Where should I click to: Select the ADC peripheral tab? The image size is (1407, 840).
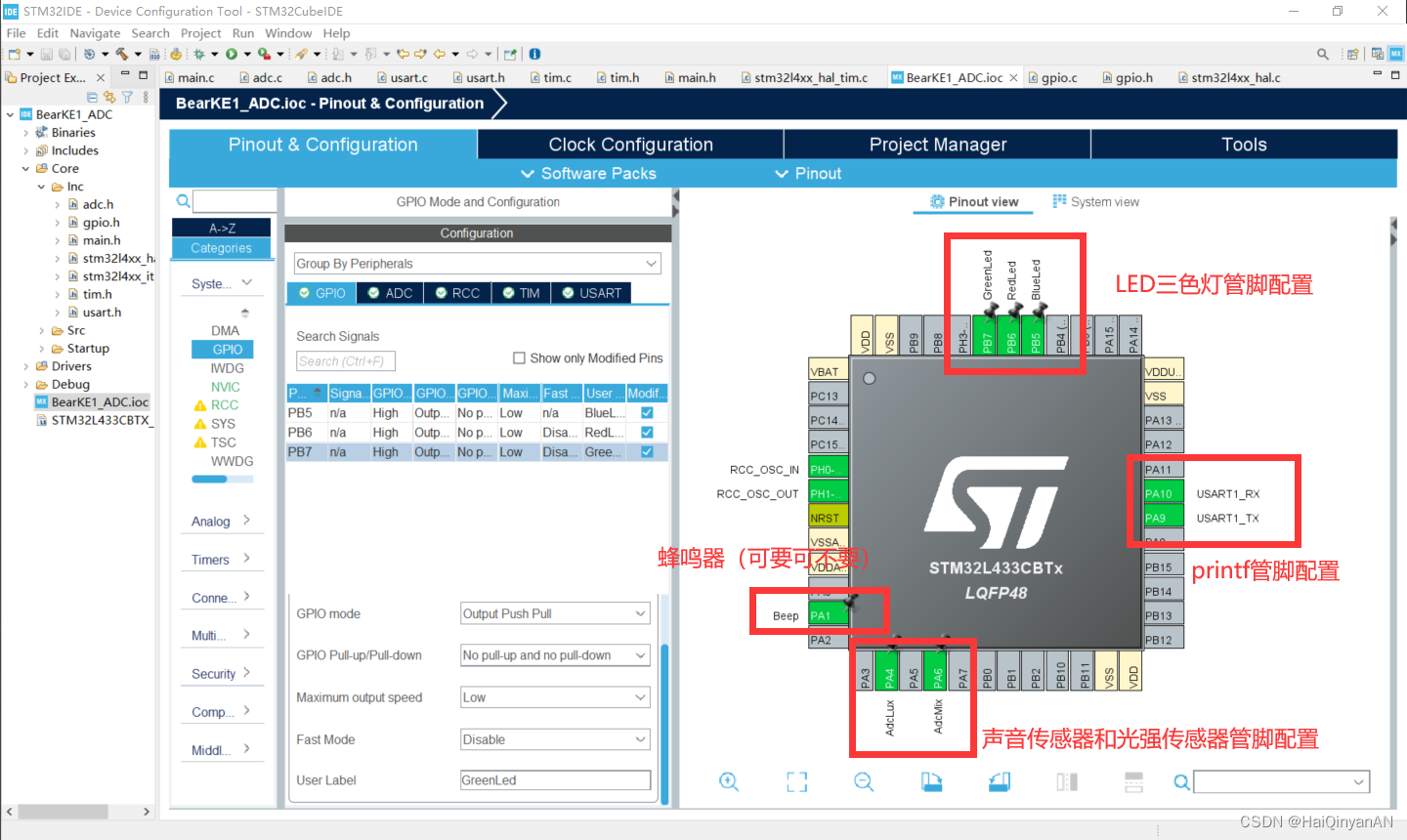pyautogui.click(x=390, y=293)
